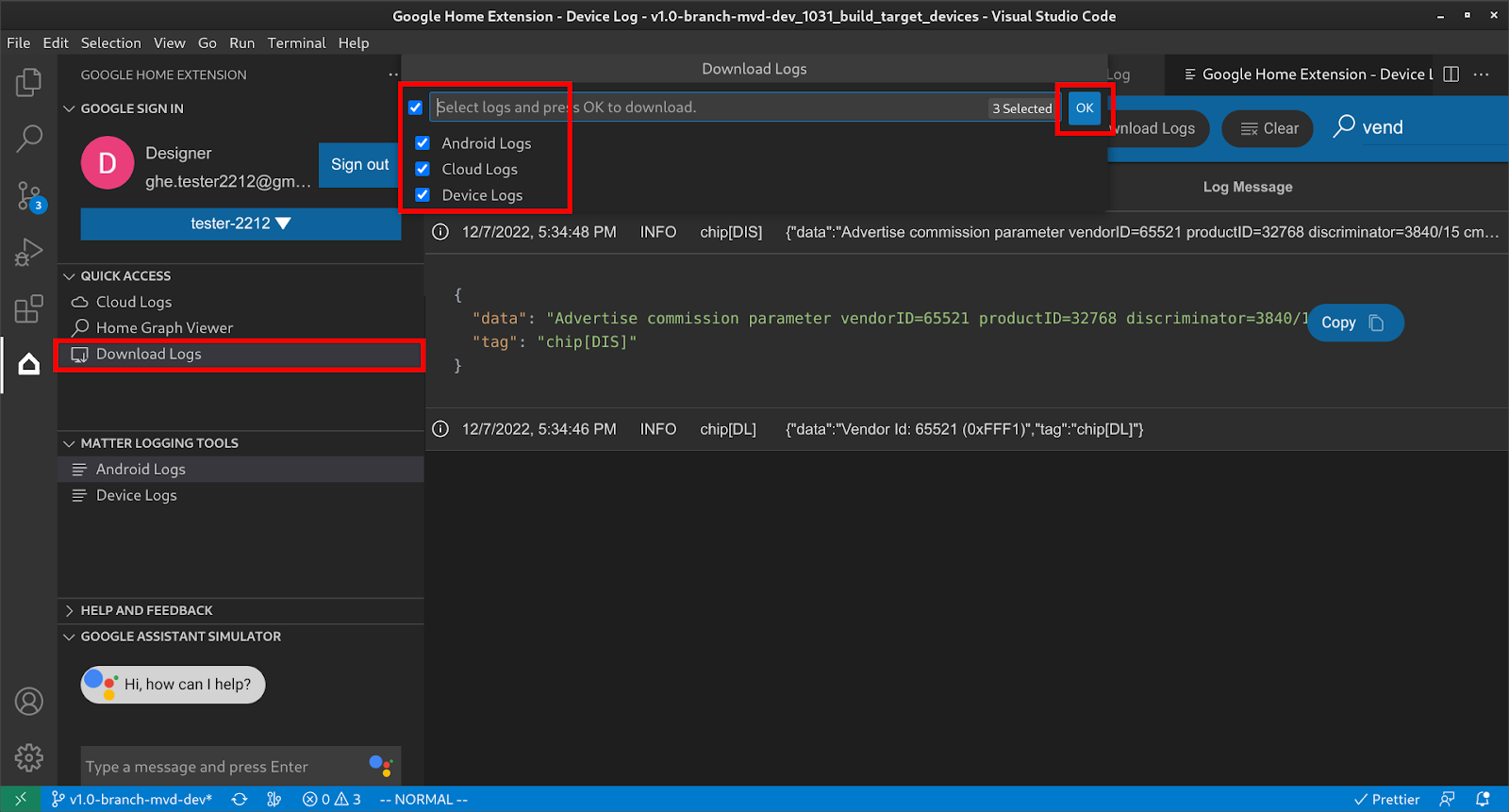
Task: Open the tester-2212 project dropdown
Action: [240, 224]
